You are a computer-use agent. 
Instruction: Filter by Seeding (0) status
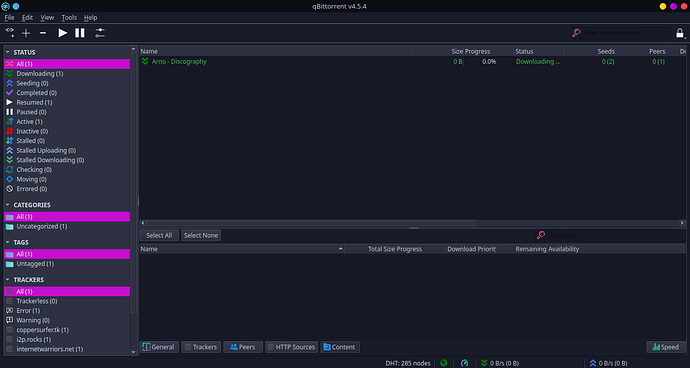tap(67, 83)
